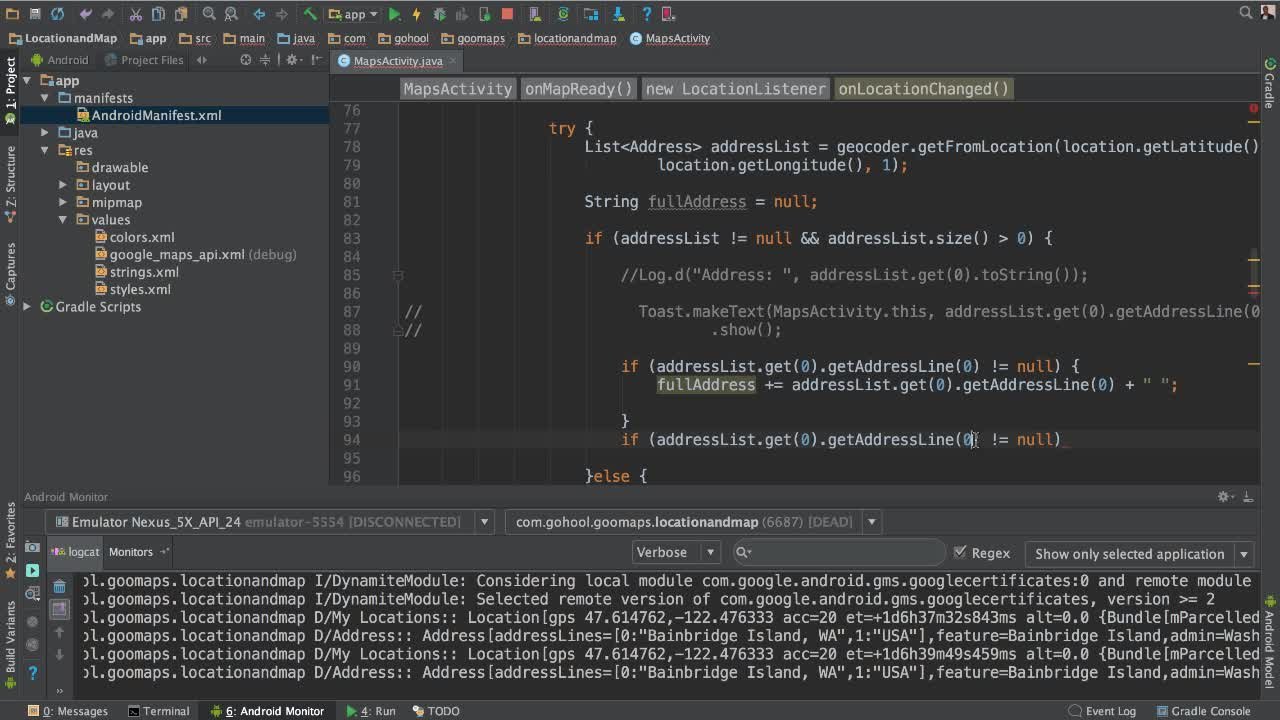The width and height of the screenshot is (1280, 720).
Task: Switch to the Monitors tab
Action: click(x=131, y=552)
